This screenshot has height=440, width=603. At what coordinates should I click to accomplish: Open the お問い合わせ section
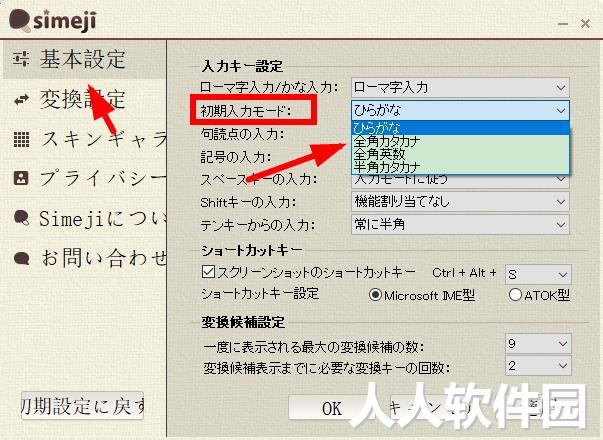coord(85,258)
